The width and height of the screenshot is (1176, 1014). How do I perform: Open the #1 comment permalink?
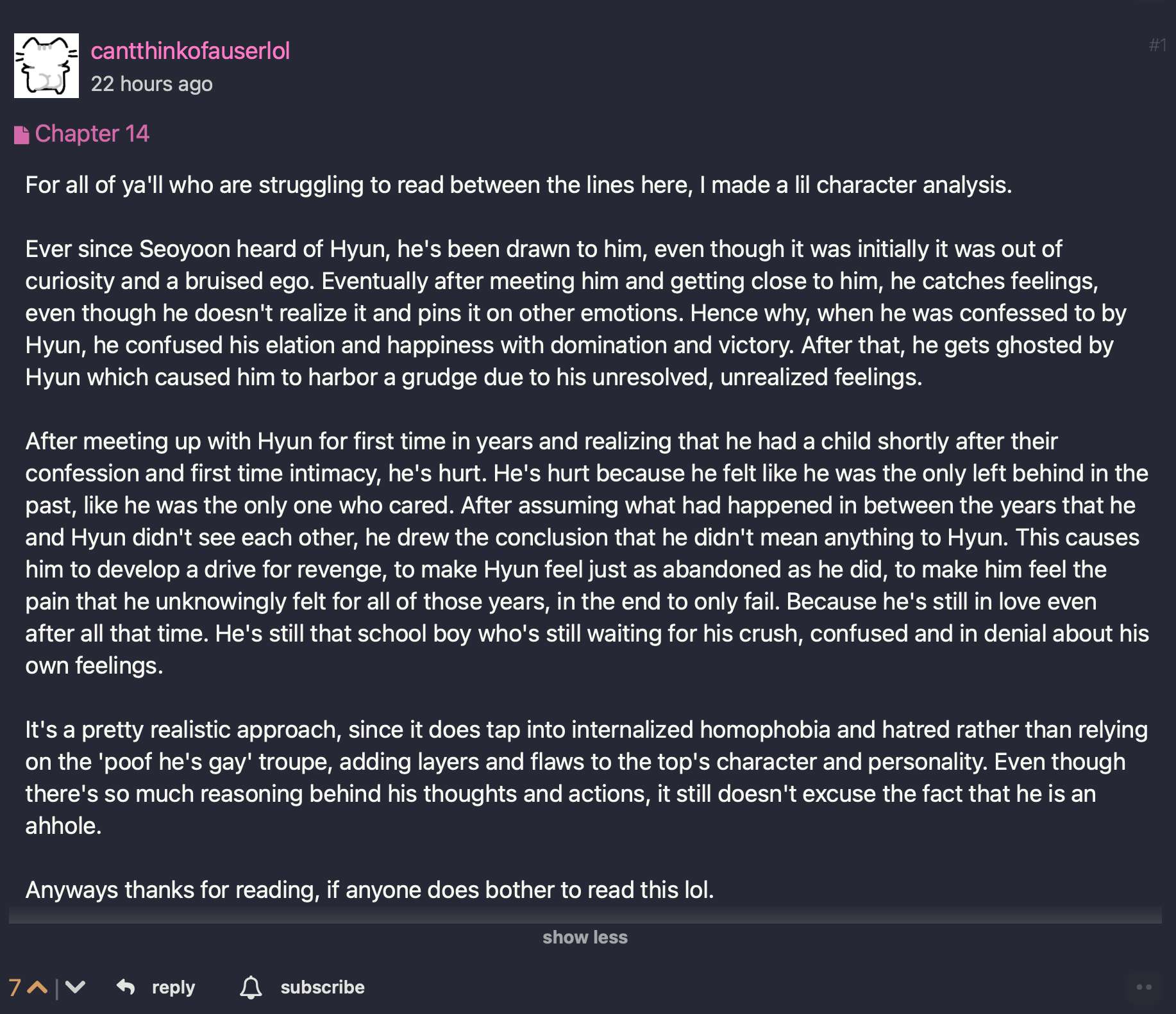pyautogui.click(x=1157, y=45)
